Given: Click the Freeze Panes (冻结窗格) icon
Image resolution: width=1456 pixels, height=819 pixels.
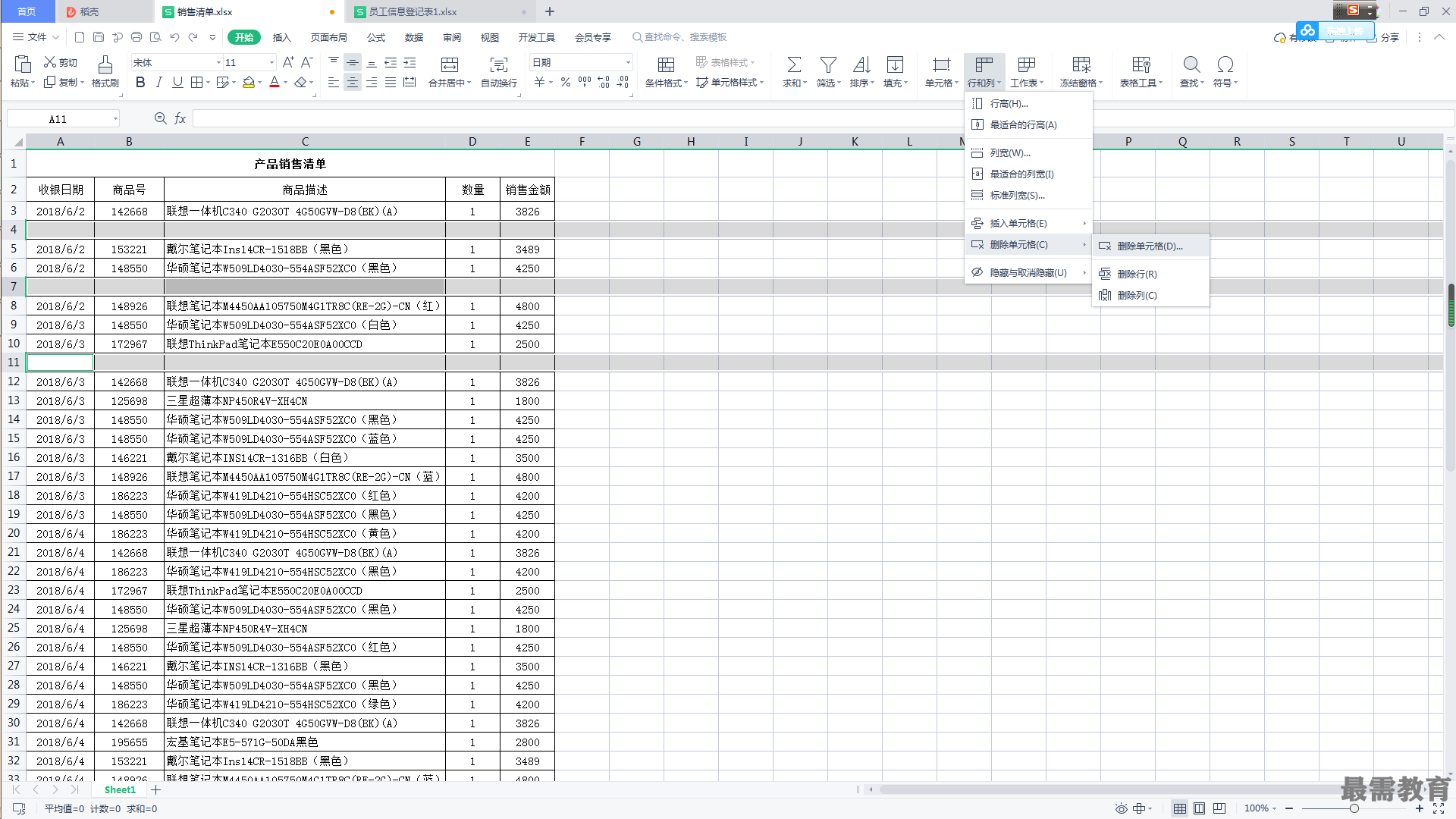Looking at the screenshot, I should [x=1081, y=64].
